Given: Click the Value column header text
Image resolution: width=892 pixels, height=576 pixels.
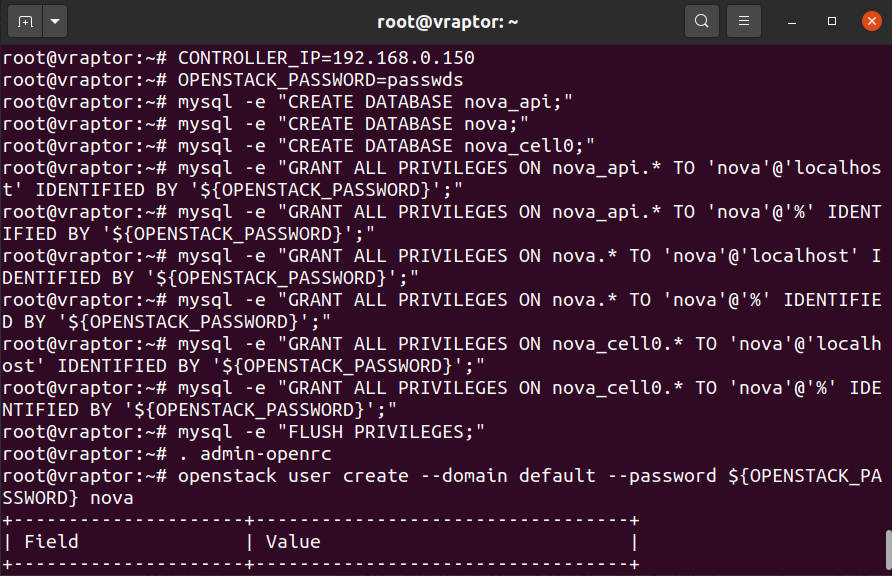Looking at the screenshot, I should [293, 542].
